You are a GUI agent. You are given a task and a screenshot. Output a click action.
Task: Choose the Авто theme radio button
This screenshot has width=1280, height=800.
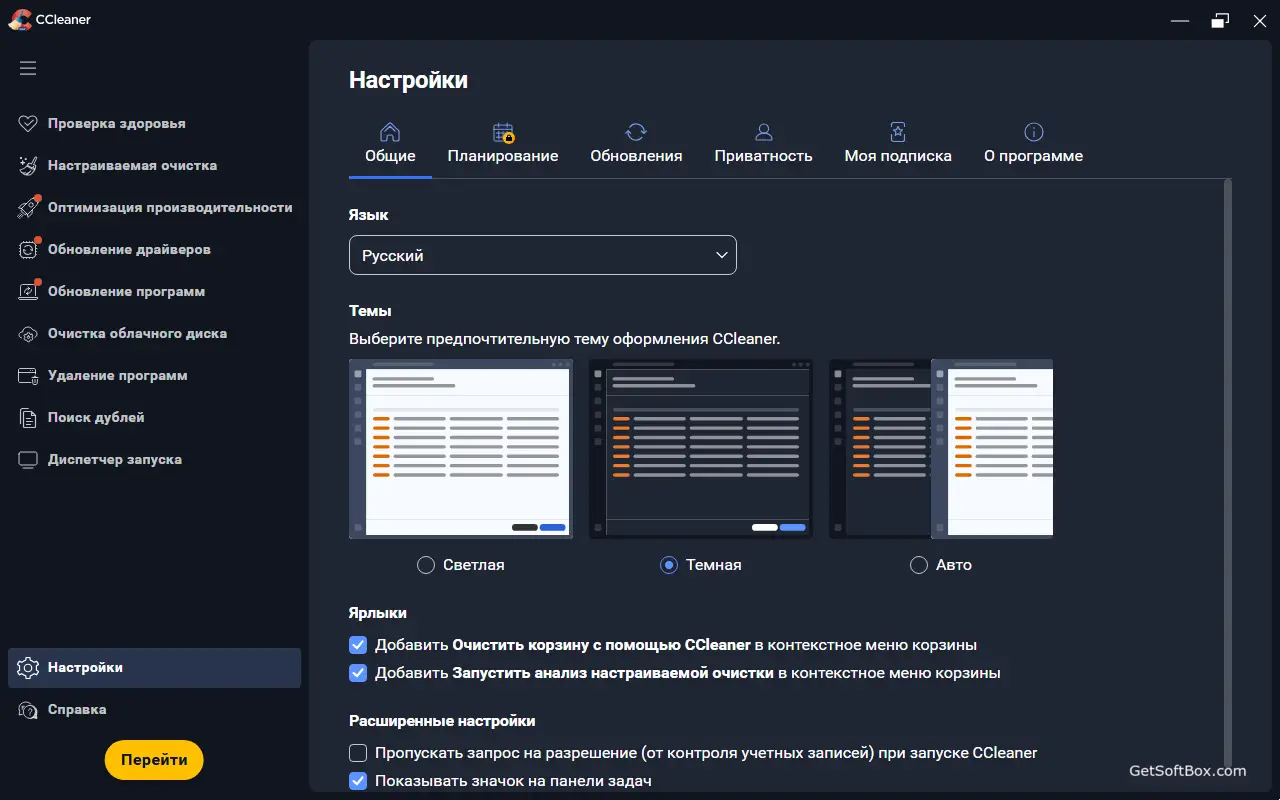point(919,565)
